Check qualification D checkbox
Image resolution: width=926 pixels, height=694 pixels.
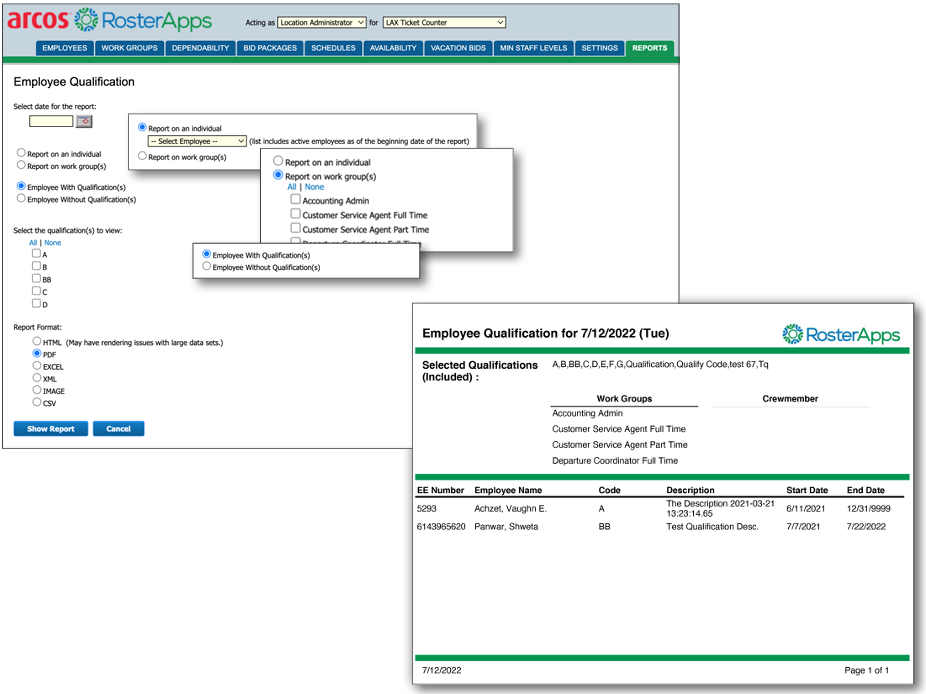(x=37, y=303)
